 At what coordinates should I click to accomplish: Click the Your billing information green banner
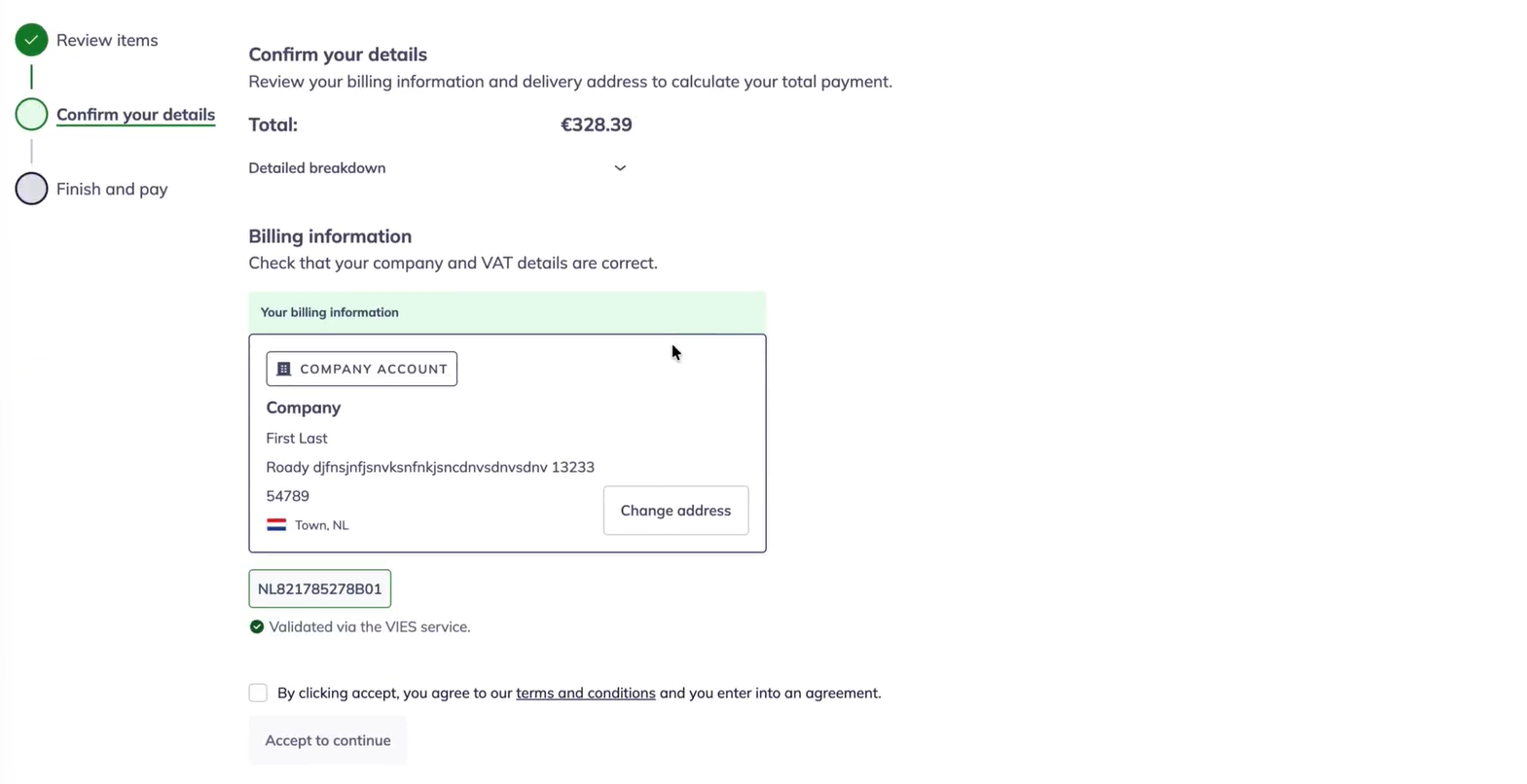tap(507, 313)
